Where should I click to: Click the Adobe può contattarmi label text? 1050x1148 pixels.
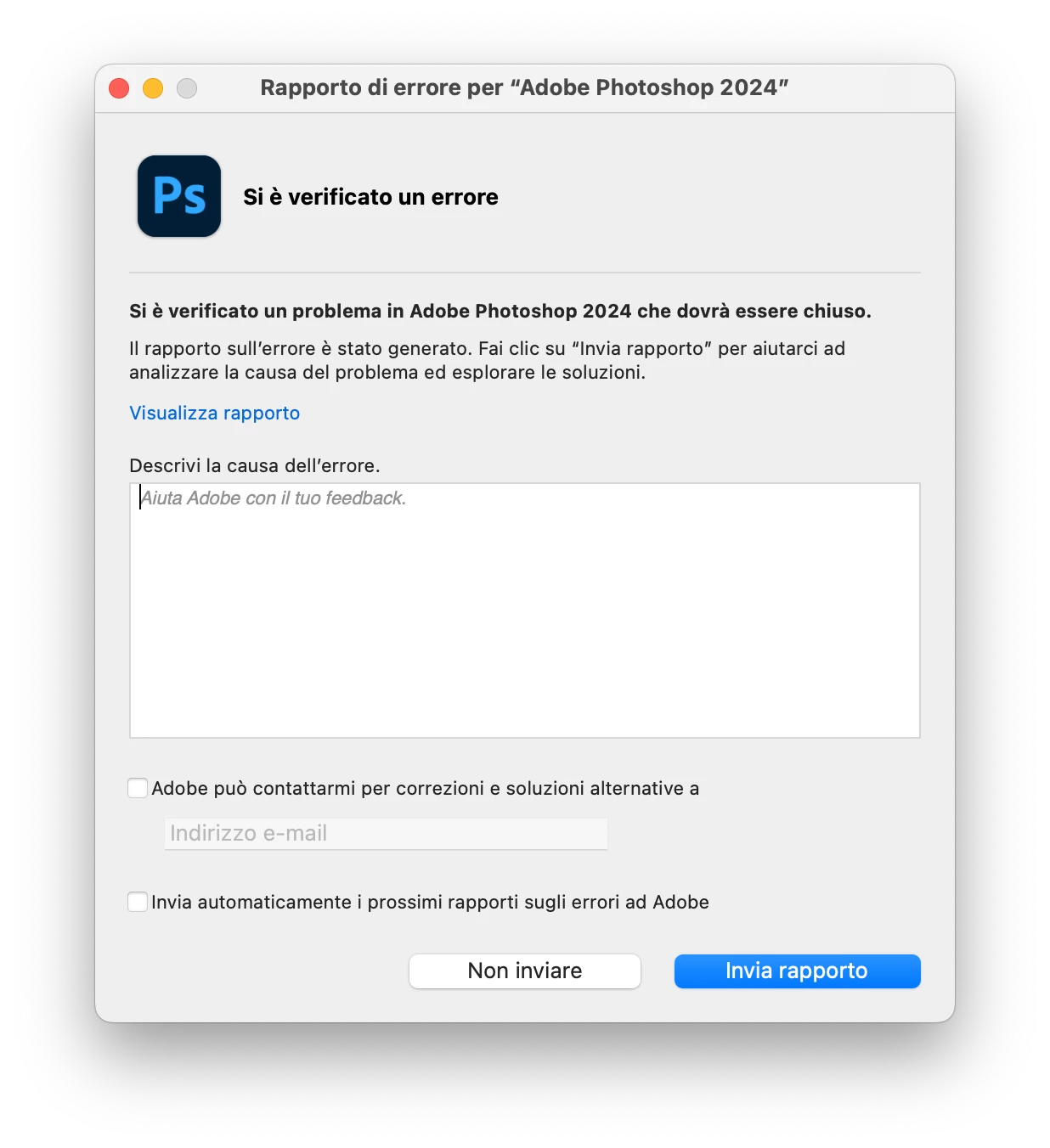pyautogui.click(x=426, y=788)
